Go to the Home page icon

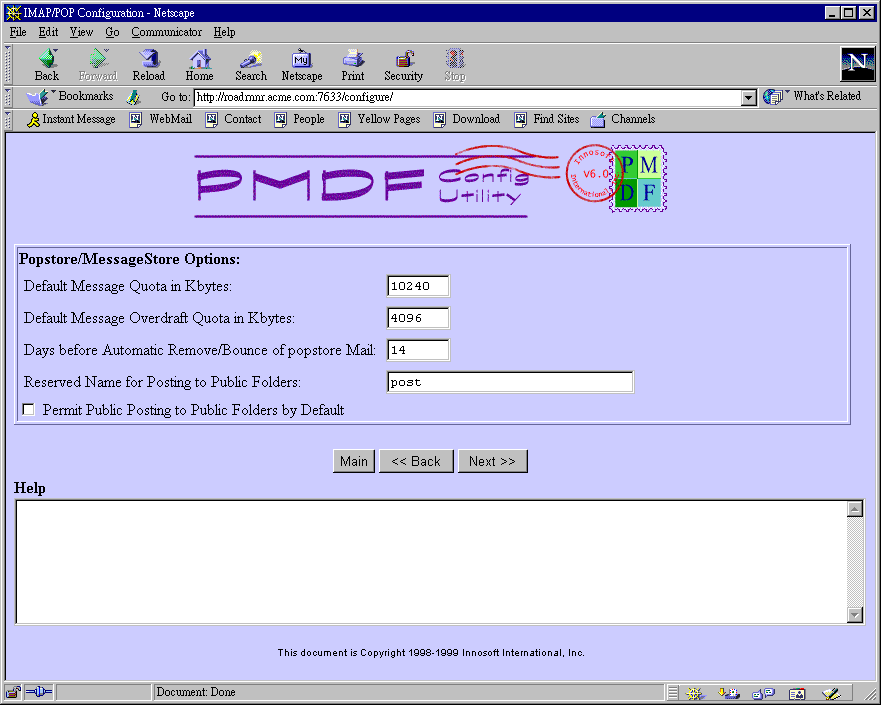(x=199, y=65)
